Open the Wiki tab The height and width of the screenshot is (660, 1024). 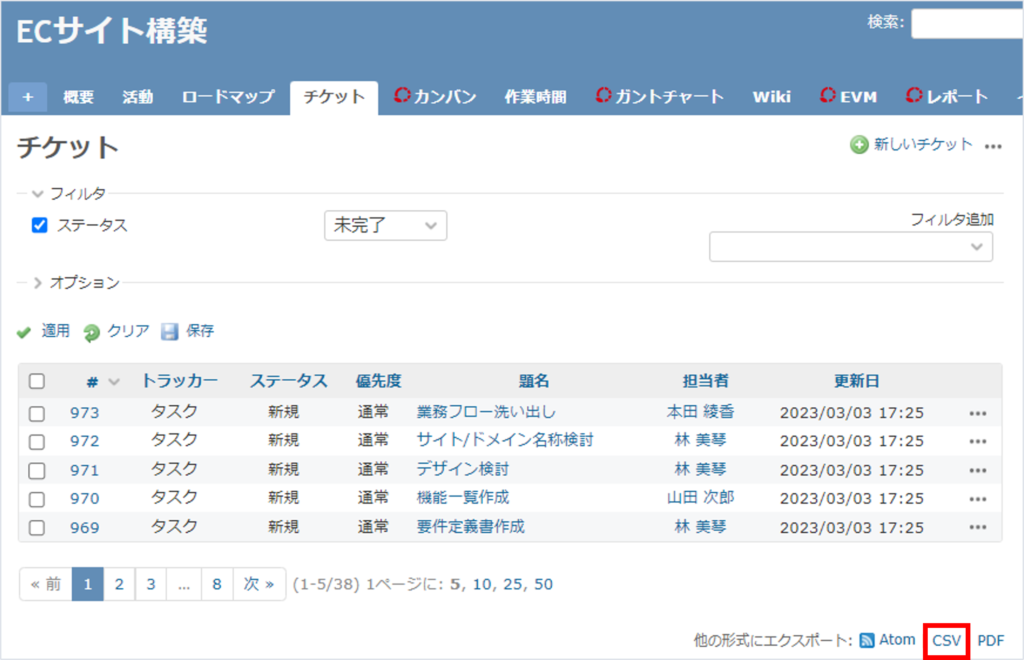[771, 96]
